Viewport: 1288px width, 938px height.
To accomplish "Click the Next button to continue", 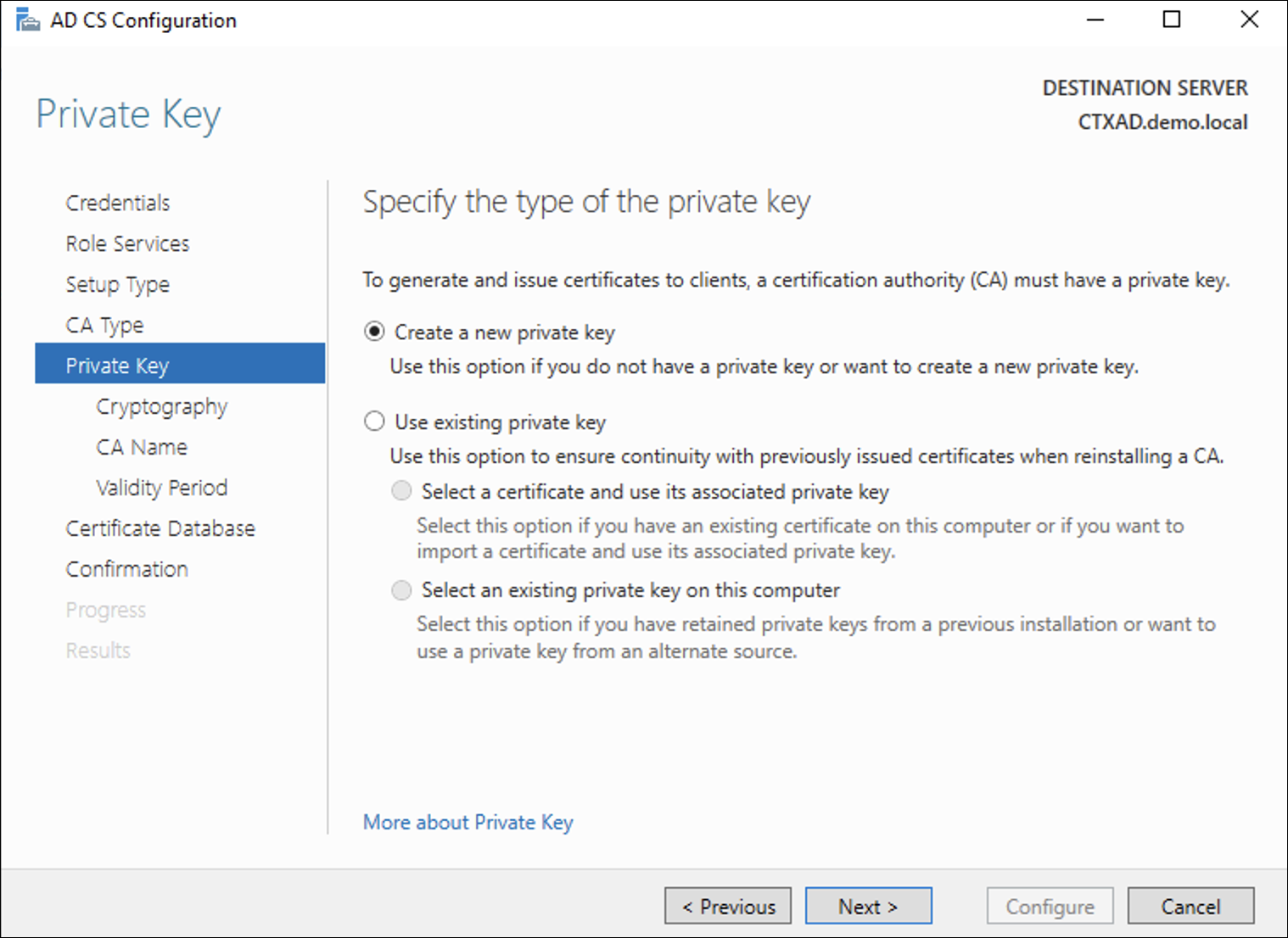I will click(x=868, y=906).
